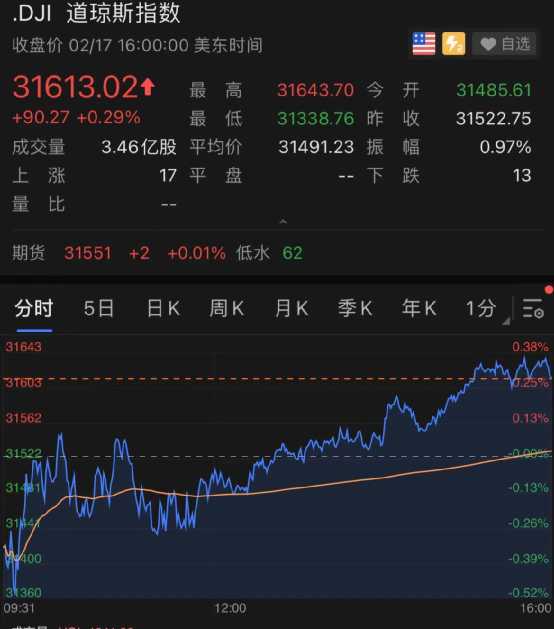The width and height of the screenshot is (554, 629).
Task: Tap the US flag market icon
Action: 424,43
